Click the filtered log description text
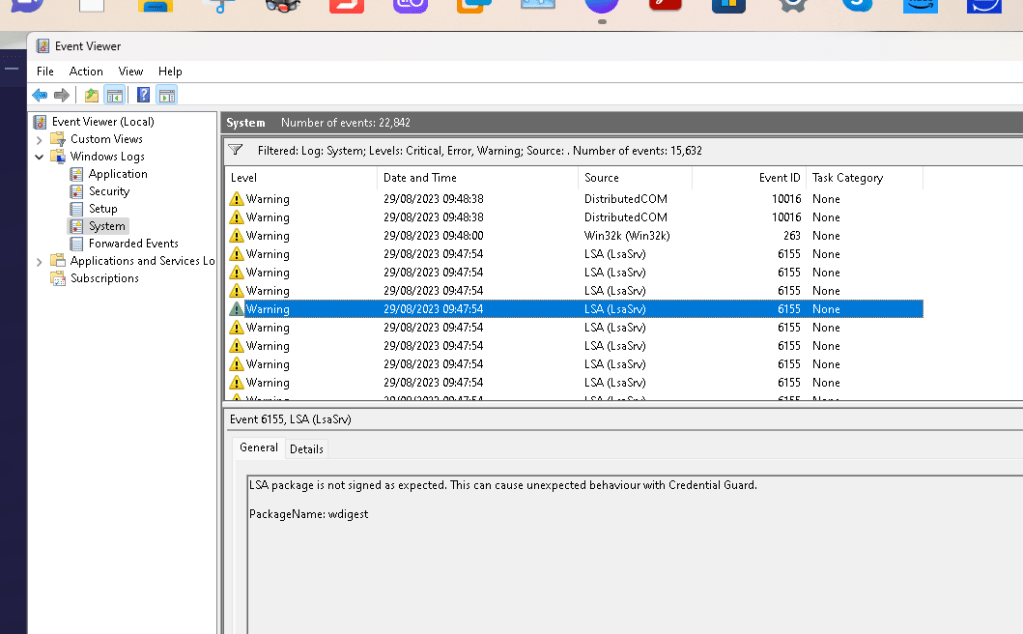 [x=480, y=151]
